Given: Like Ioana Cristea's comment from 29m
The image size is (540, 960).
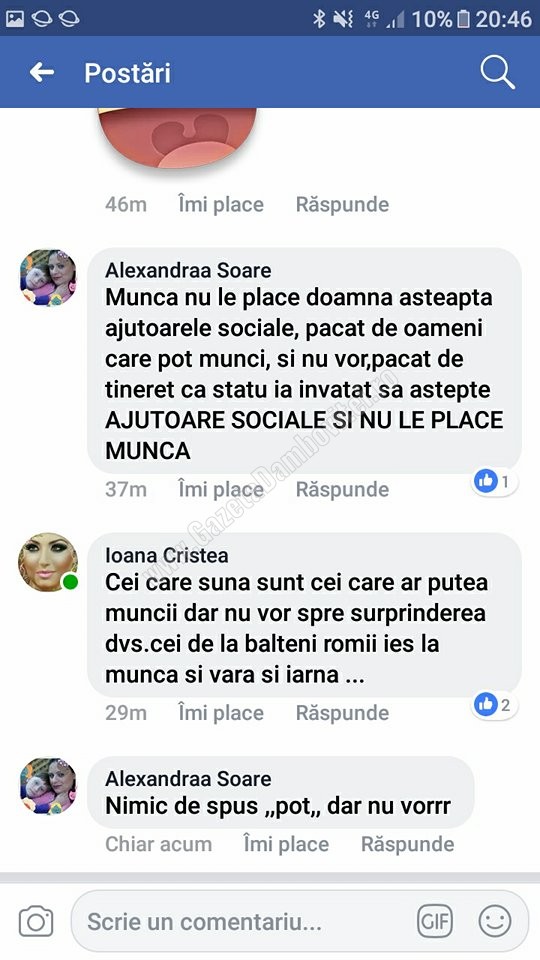Looking at the screenshot, I should [221, 713].
